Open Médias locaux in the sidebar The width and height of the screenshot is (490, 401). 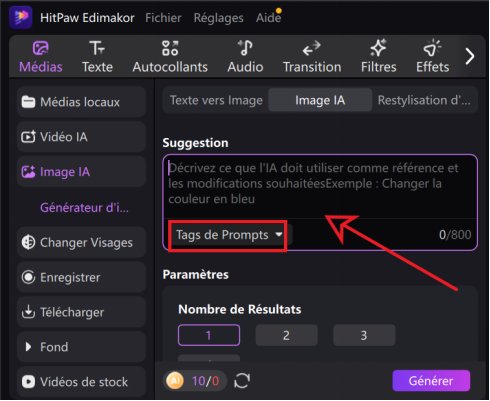coord(81,102)
